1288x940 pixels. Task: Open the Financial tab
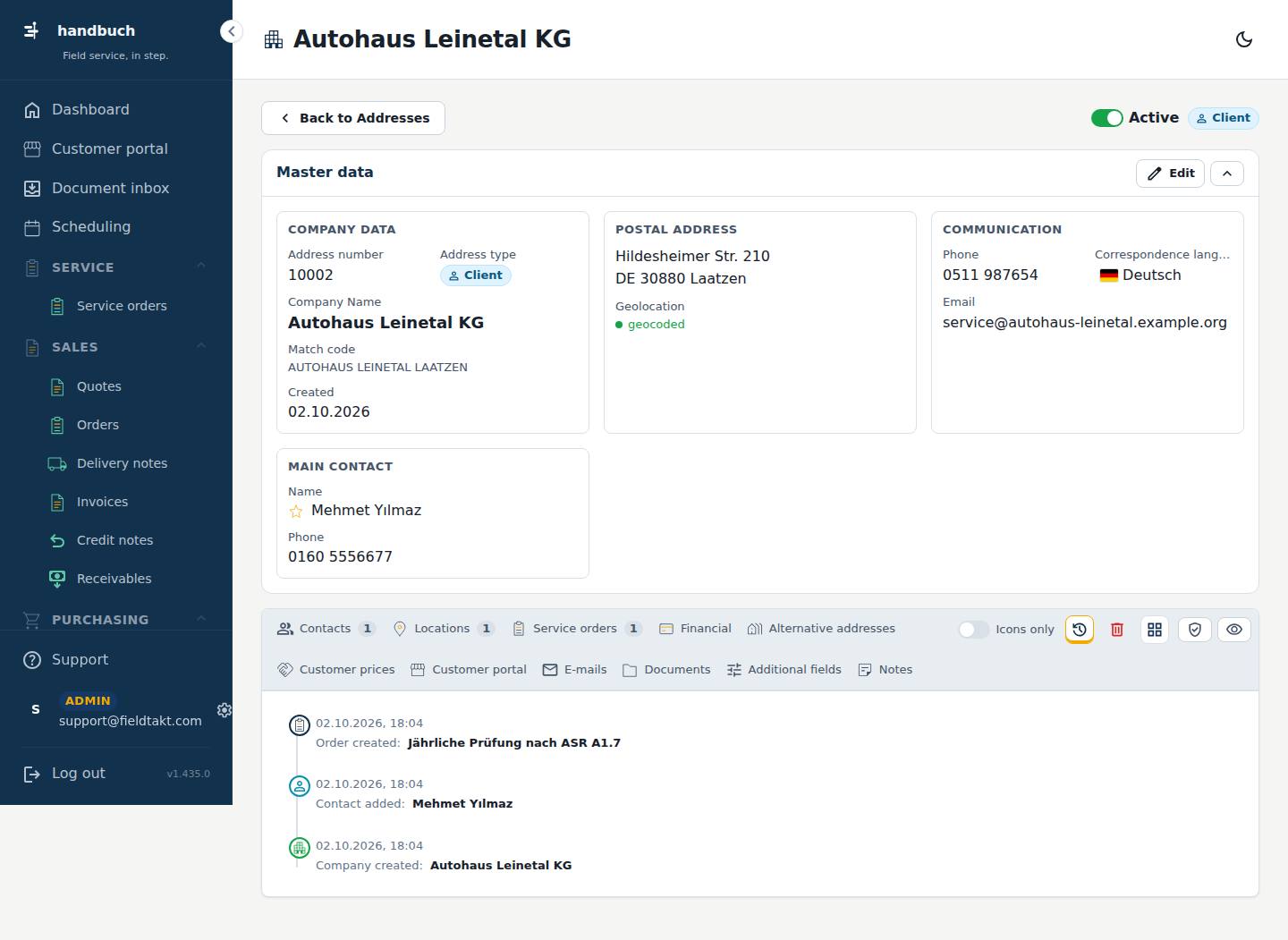(x=695, y=629)
